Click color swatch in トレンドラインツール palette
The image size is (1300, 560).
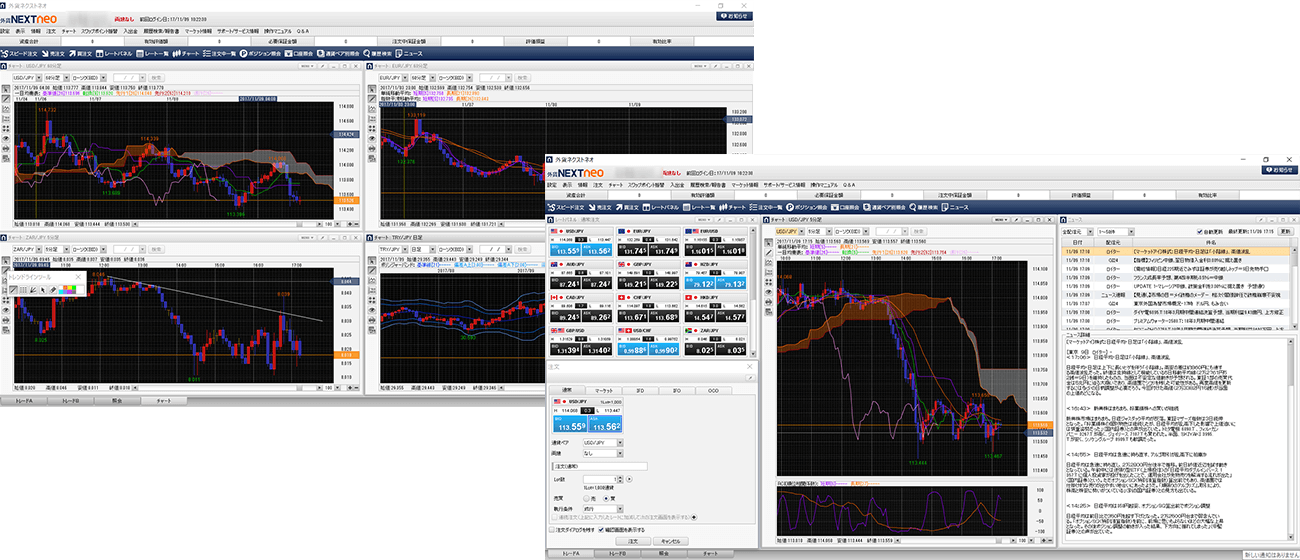(67, 290)
